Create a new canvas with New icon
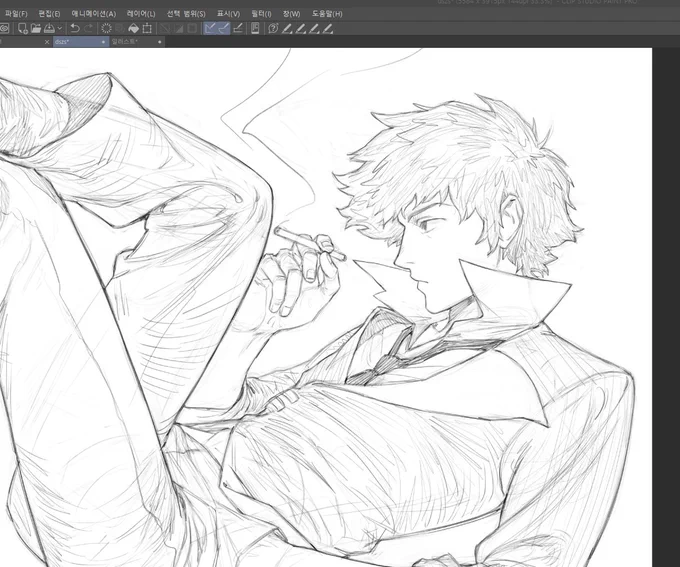 [x=23, y=29]
